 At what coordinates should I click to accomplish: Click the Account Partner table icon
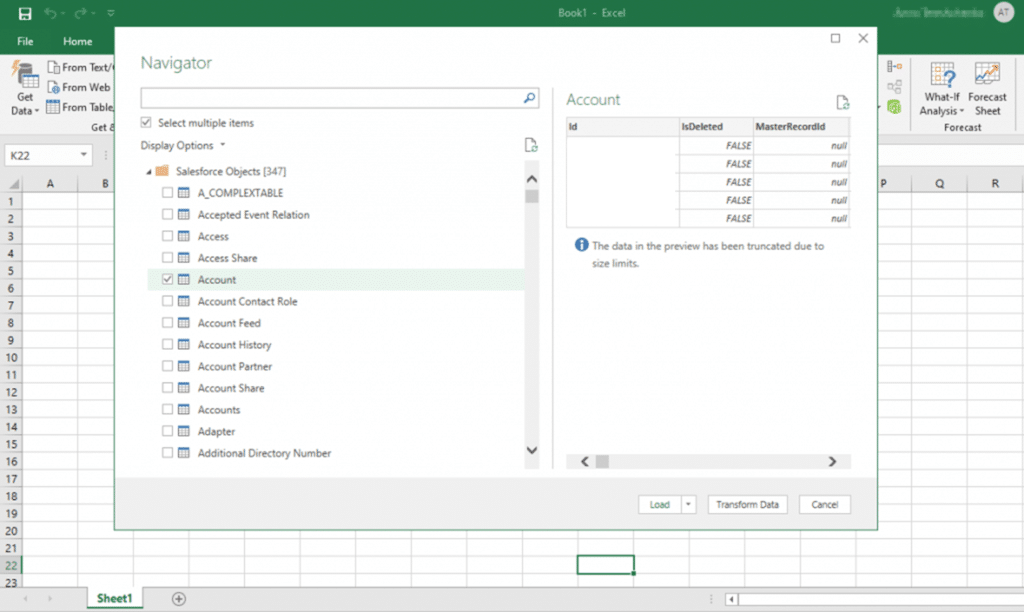(184, 366)
